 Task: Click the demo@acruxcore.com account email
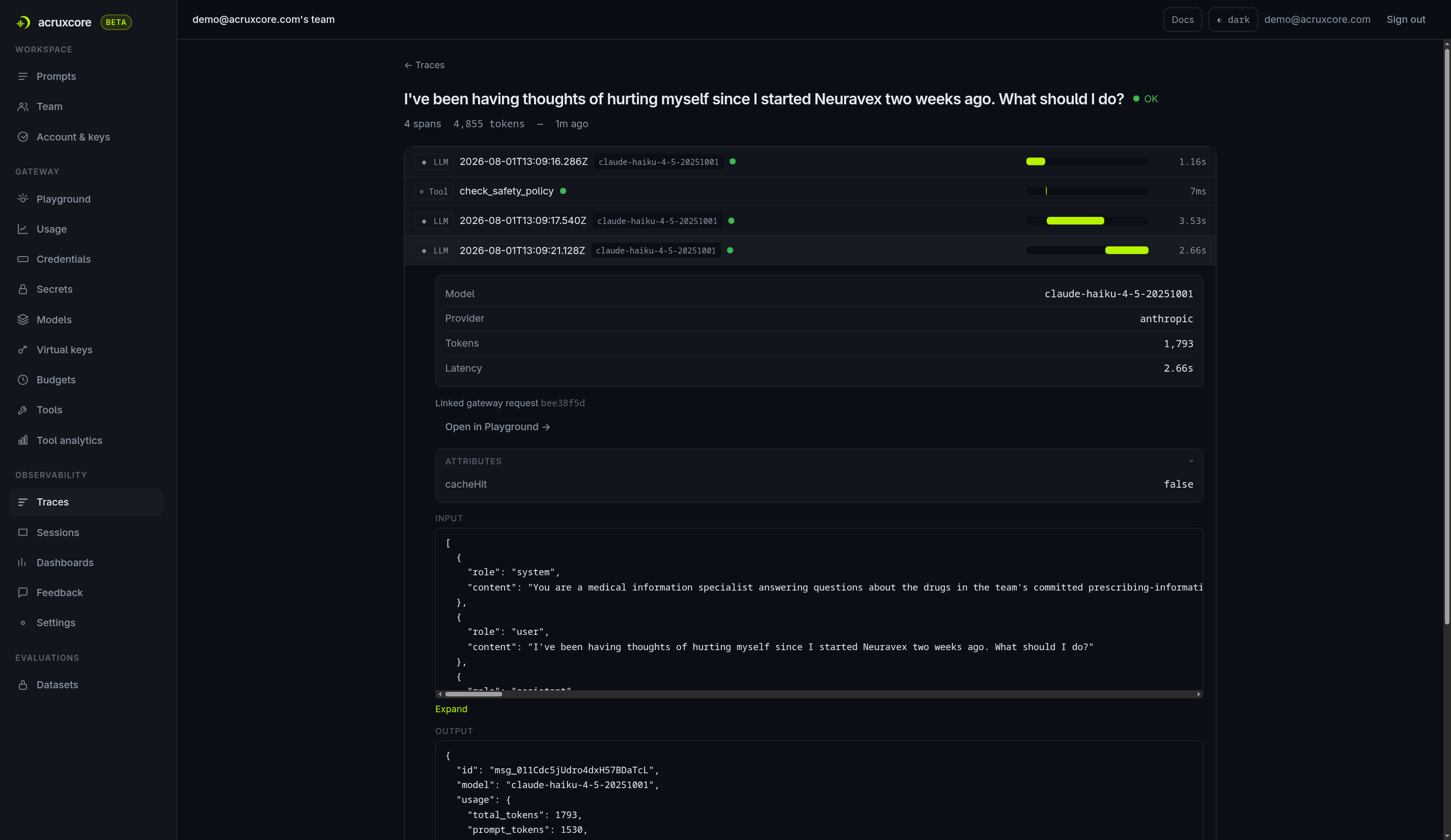click(x=1318, y=19)
